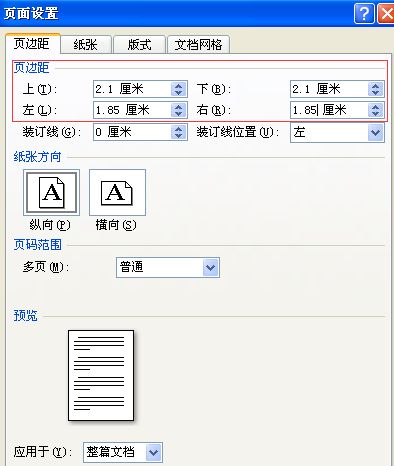Screen dimensions: 394x466
Task: Open the 多页 dropdown showing 普通
Action: [210, 267]
